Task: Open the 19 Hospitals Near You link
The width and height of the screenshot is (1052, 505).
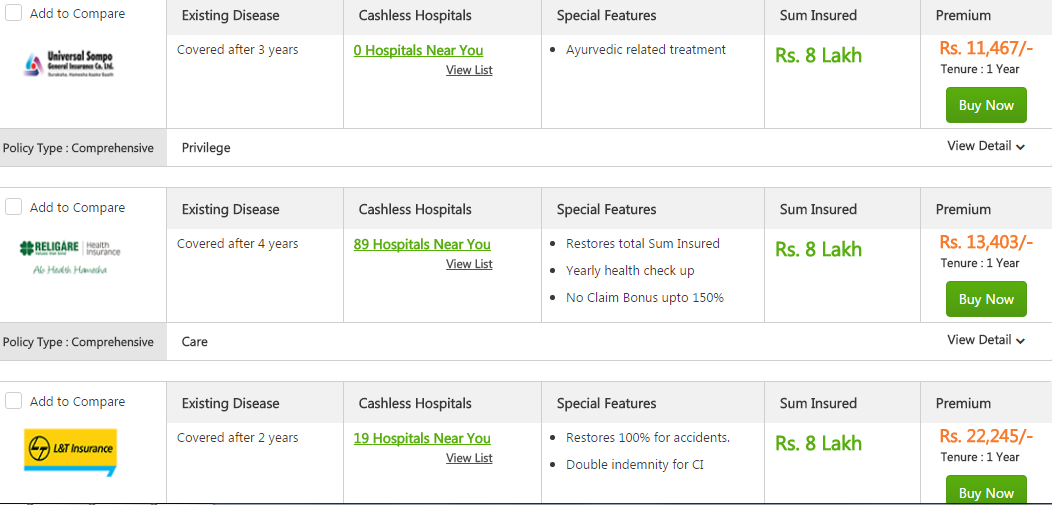Action: (422, 438)
